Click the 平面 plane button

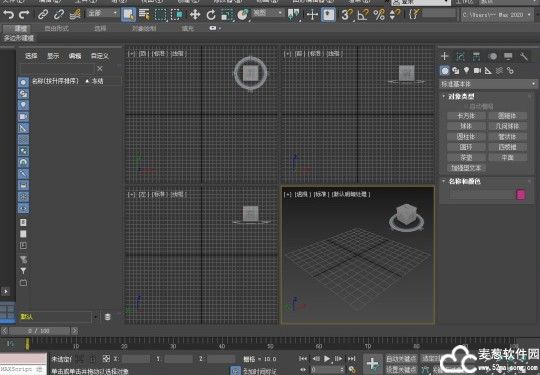(x=507, y=157)
